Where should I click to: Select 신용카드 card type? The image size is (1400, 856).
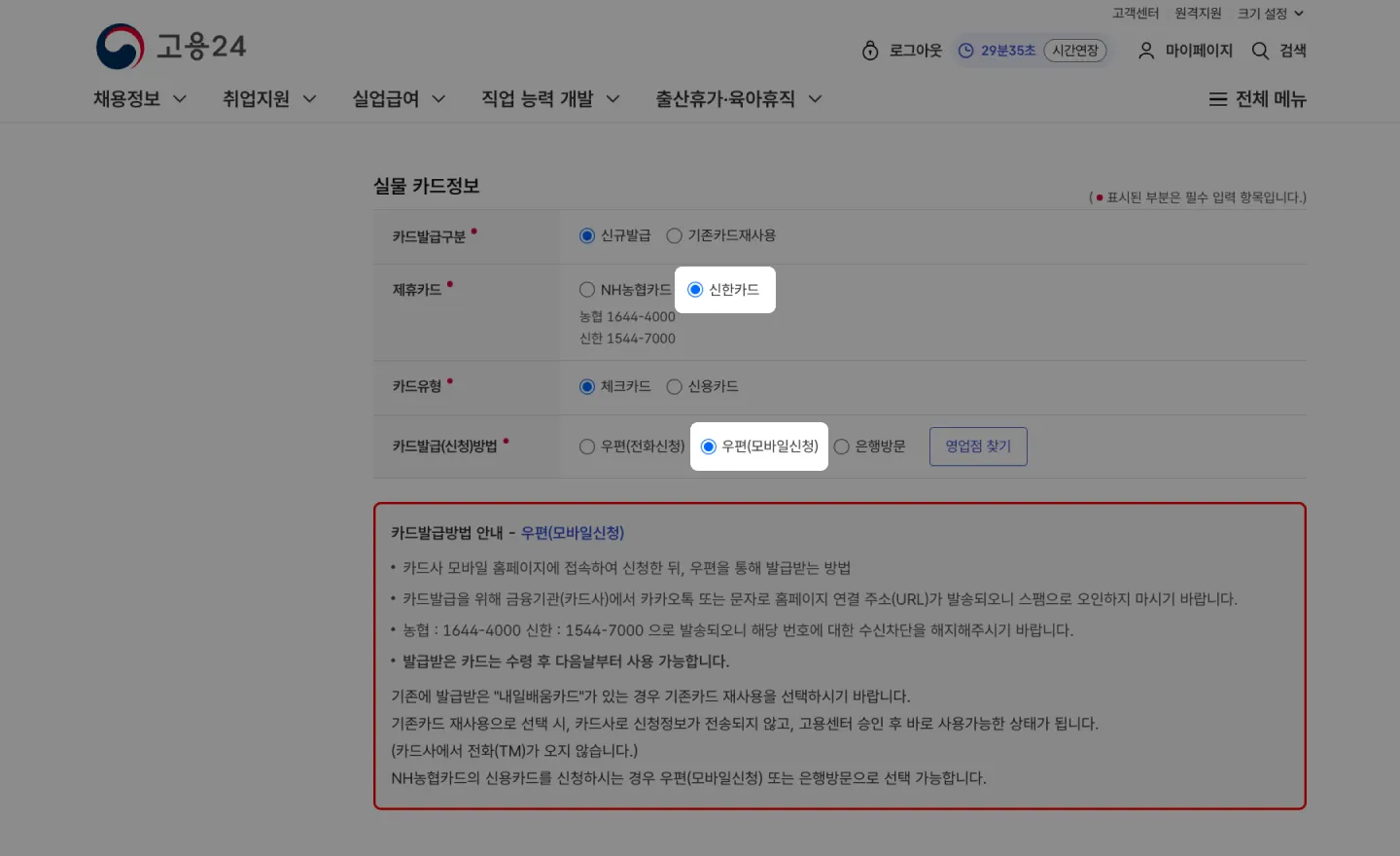pyautogui.click(x=674, y=387)
